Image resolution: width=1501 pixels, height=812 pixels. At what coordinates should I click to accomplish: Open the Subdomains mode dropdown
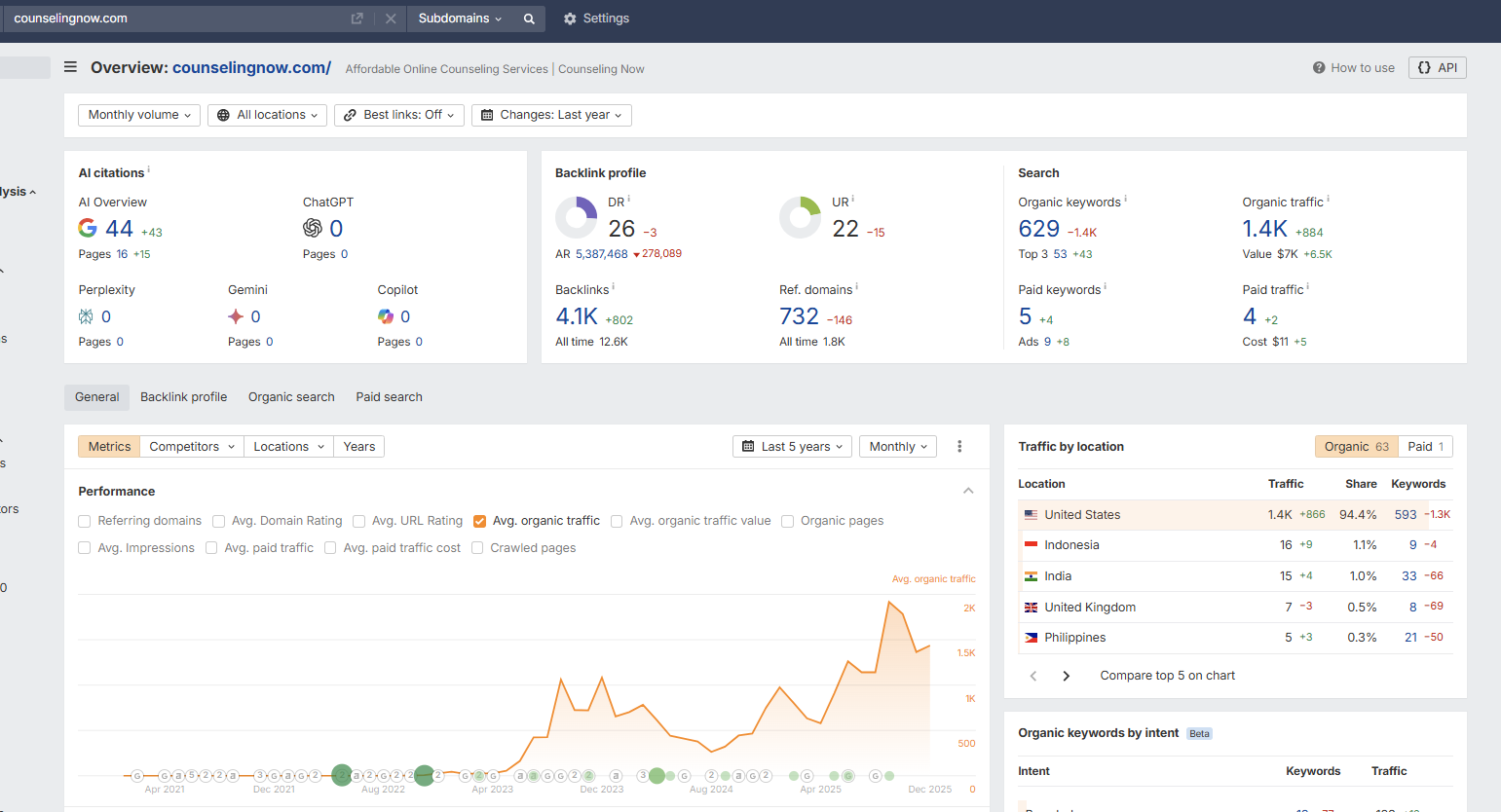pyautogui.click(x=460, y=18)
